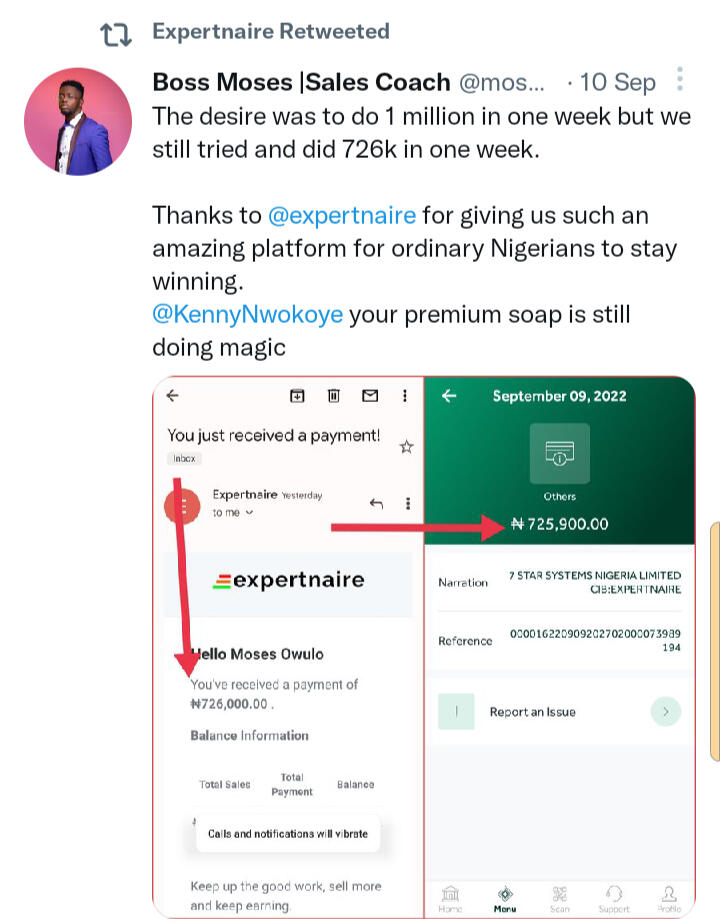This screenshot has height=919, width=720.
Task: Select the Menu tab in the bottom navigation
Action: tap(505, 897)
